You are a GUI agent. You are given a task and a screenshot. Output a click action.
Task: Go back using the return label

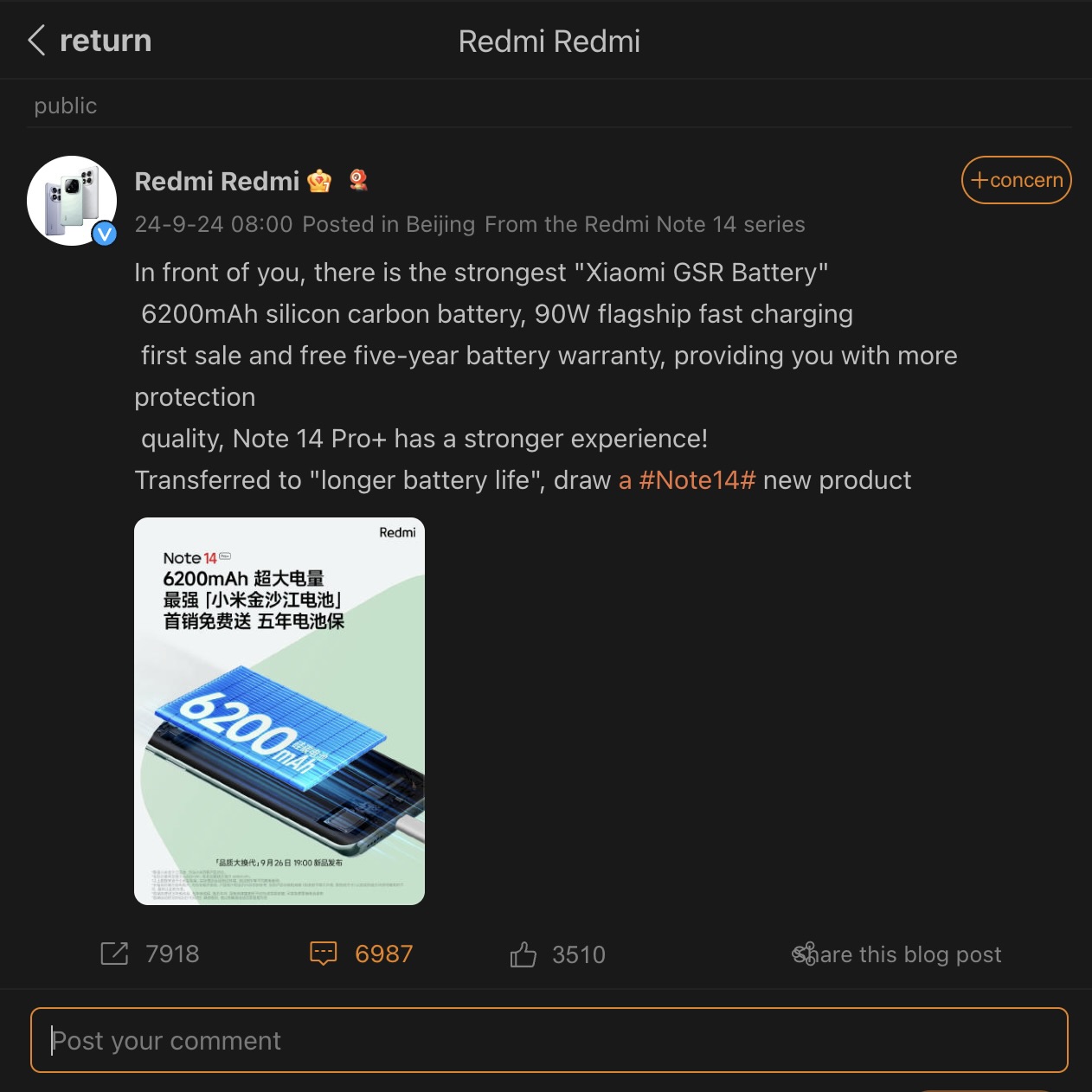[x=106, y=41]
